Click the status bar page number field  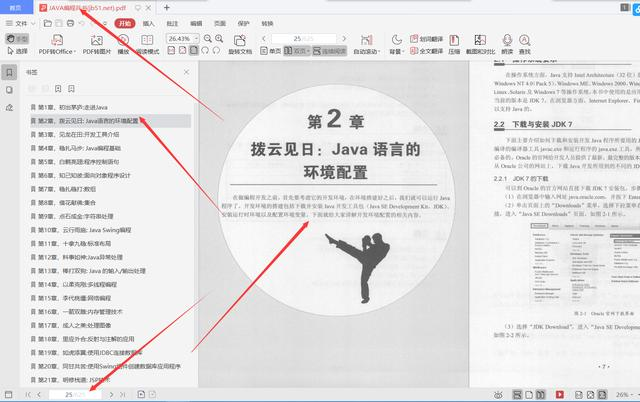pyautogui.click(x=75, y=395)
